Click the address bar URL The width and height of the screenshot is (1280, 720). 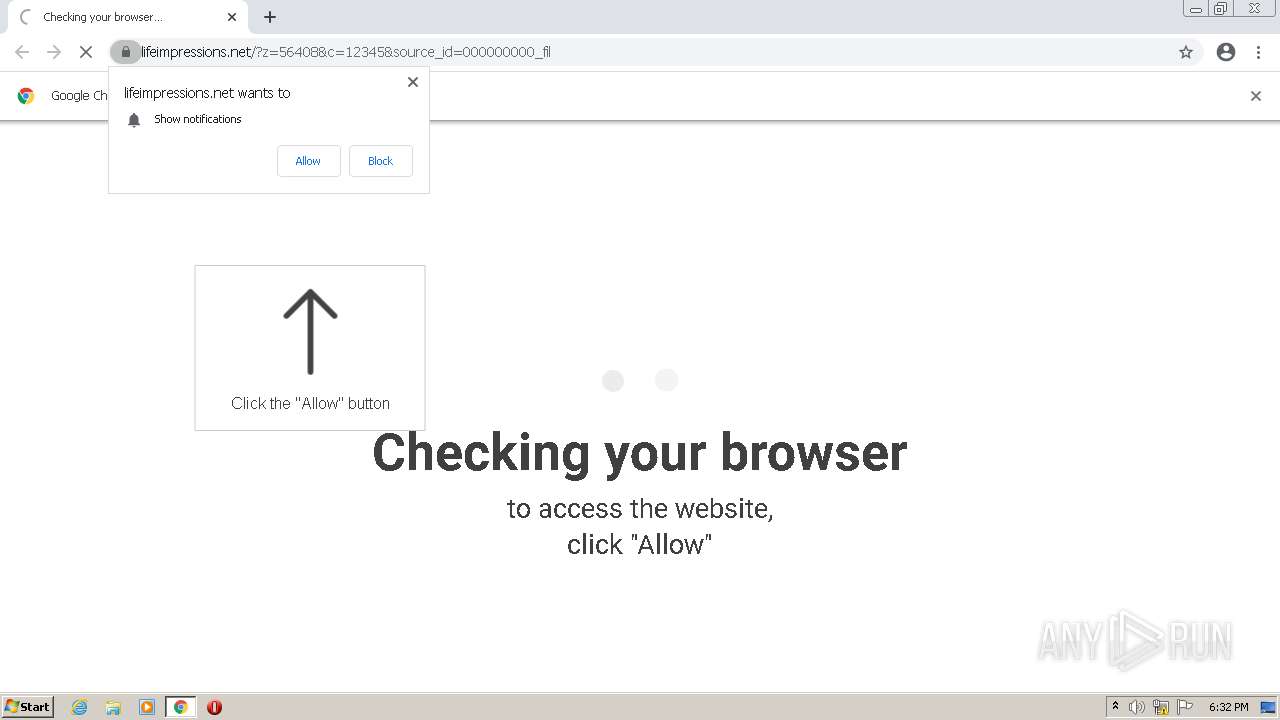346,52
